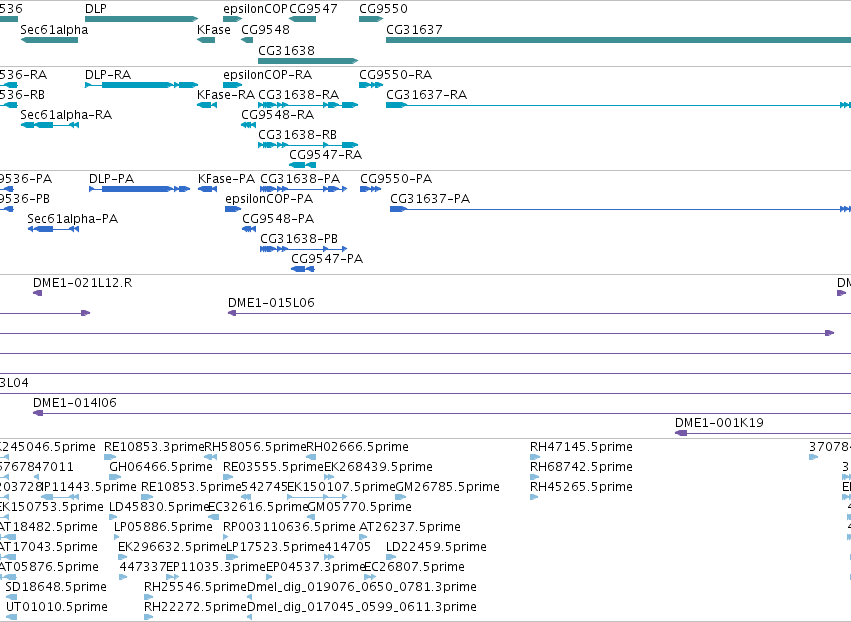Select the epsilonCOP gene label
The width and height of the screenshot is (851, 622).
[255, 9]
